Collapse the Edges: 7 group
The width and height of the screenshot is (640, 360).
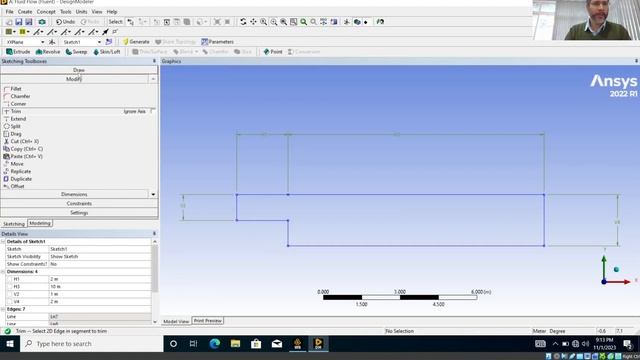3,309
